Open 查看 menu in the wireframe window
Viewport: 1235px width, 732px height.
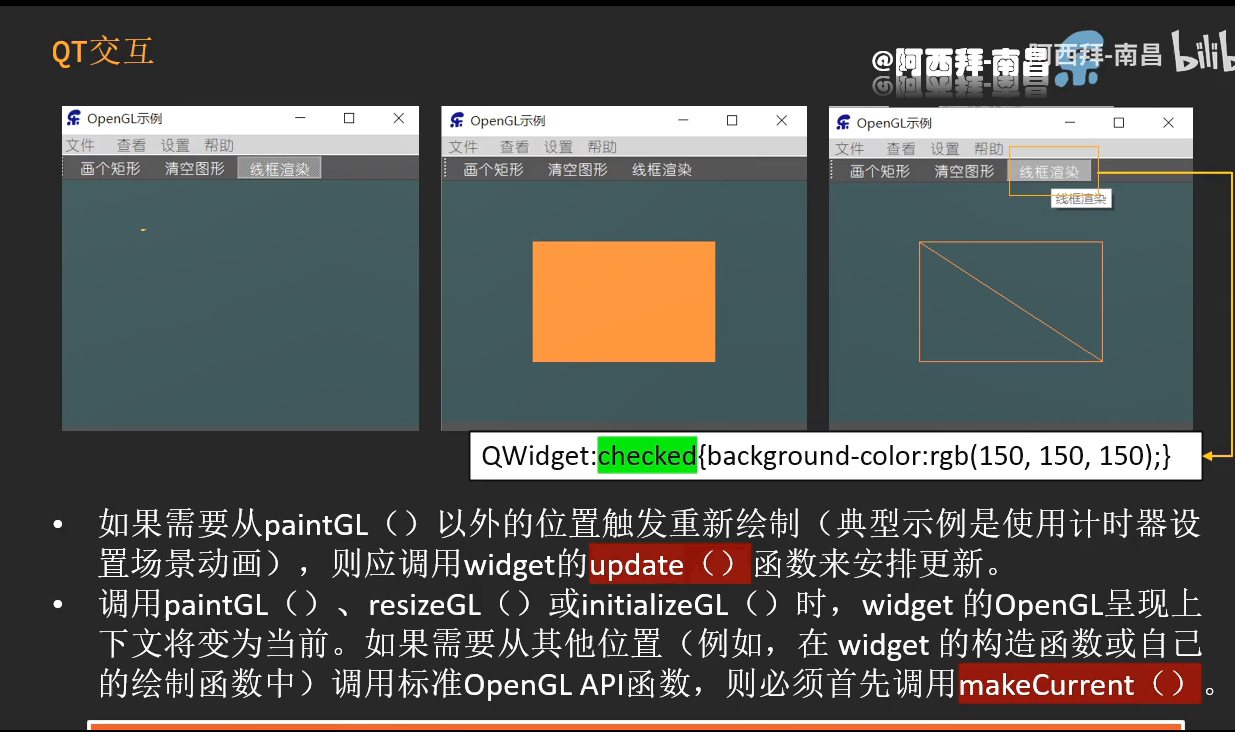point(901,149)
